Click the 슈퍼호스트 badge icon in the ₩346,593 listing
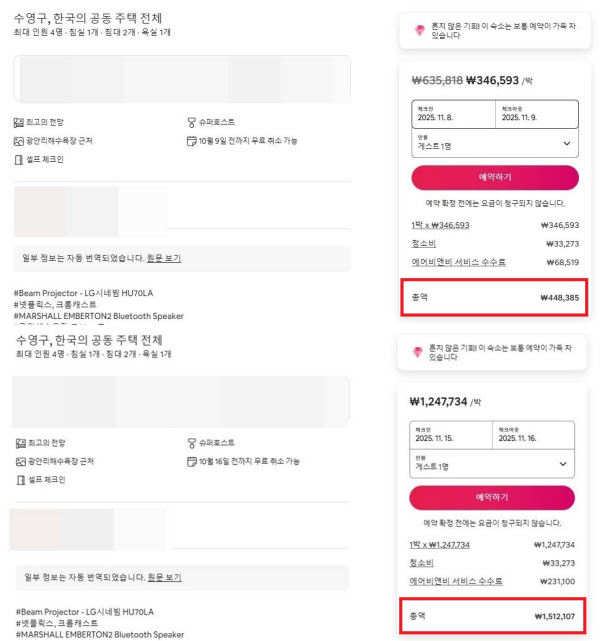Image resolution: width=600 pixels, height=641 pixels. point(191,122)
